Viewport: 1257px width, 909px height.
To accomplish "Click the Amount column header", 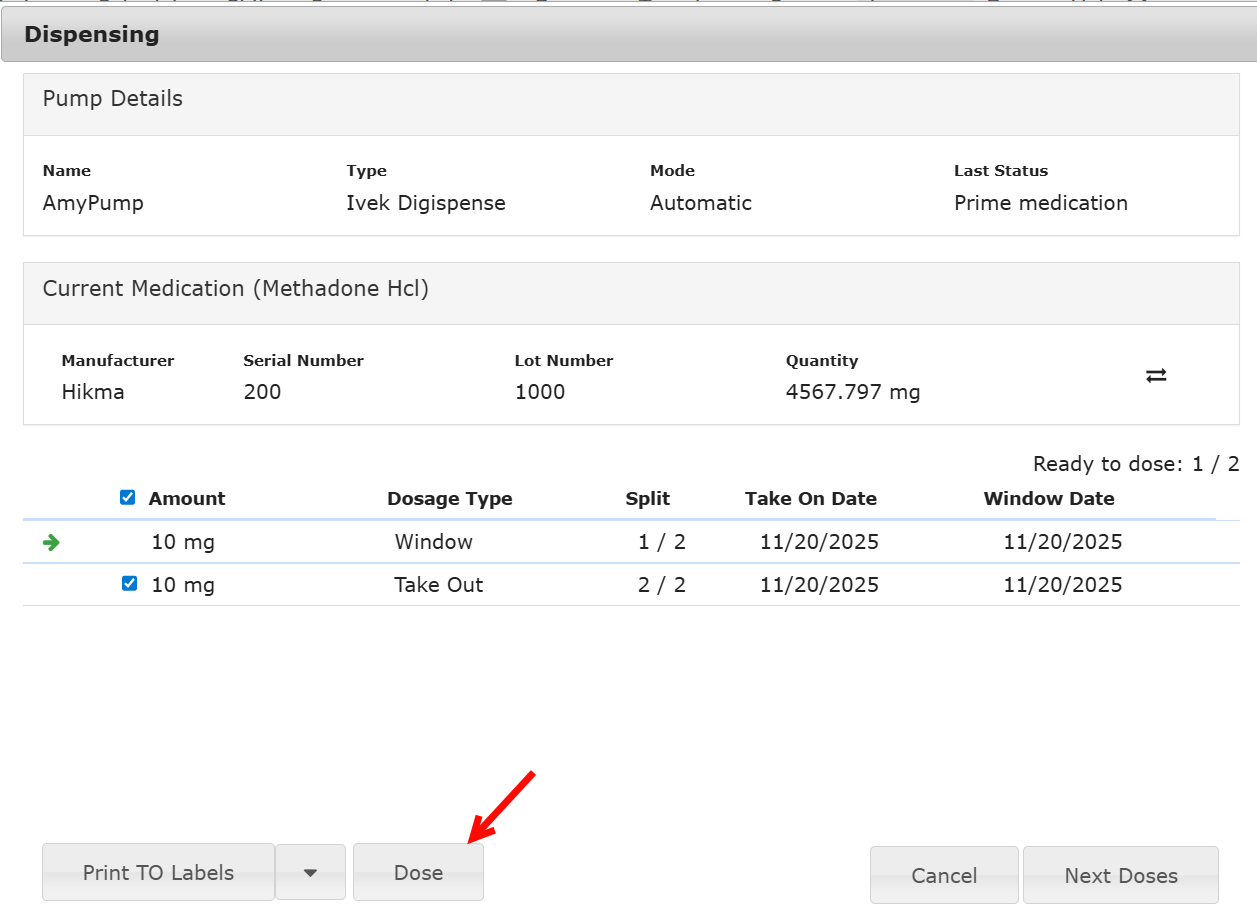I will tap(187, 499).
